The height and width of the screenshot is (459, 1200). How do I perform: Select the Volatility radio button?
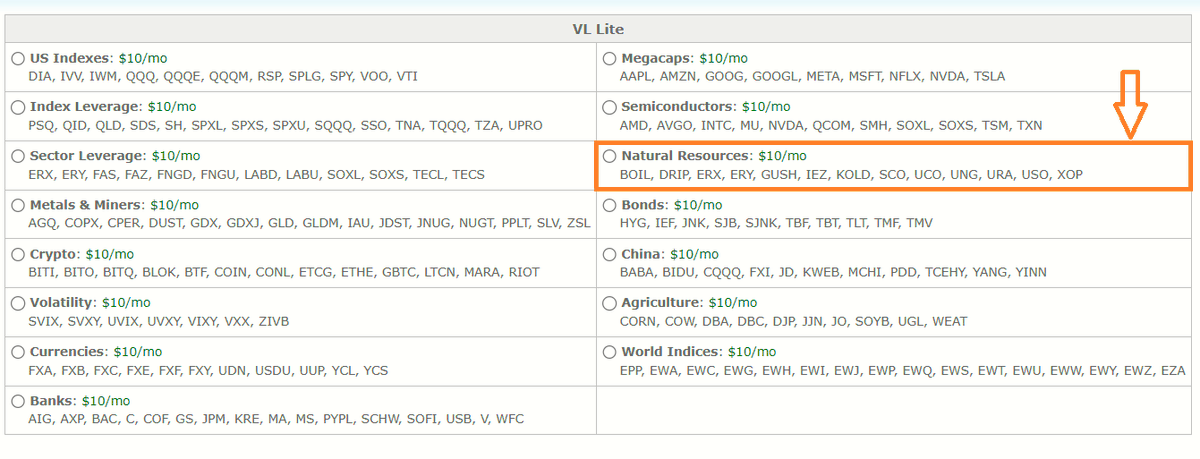[18, 303]
